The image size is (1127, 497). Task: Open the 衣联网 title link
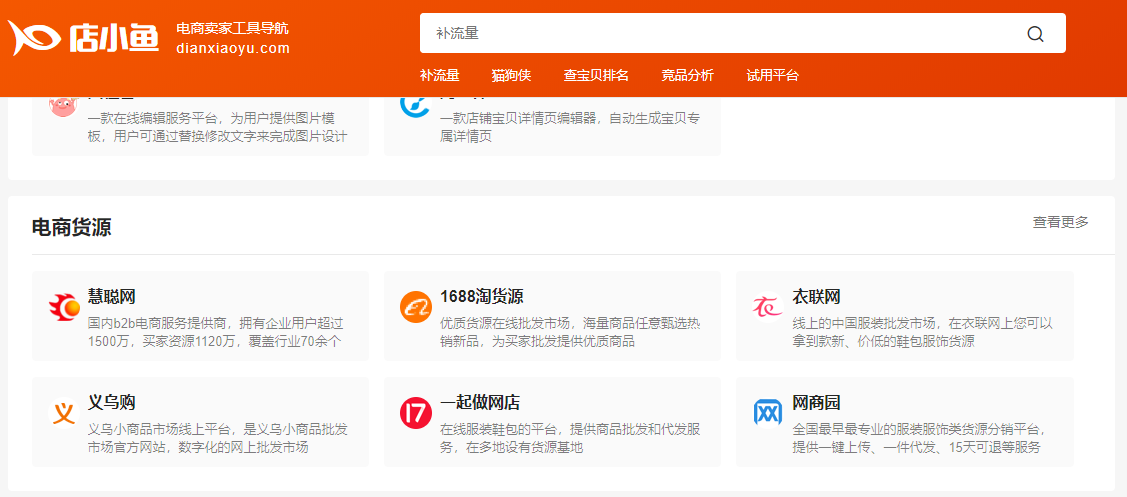click(816, 296)
